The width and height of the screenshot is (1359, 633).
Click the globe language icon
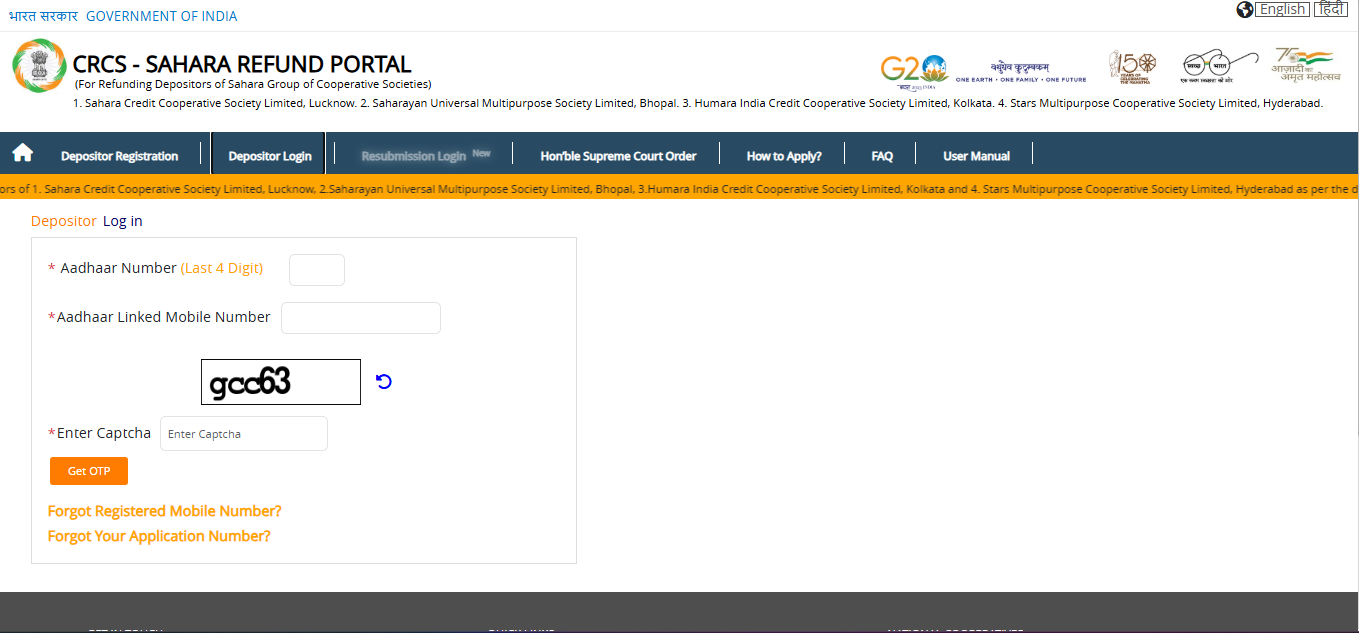[x=1245, y=9]
